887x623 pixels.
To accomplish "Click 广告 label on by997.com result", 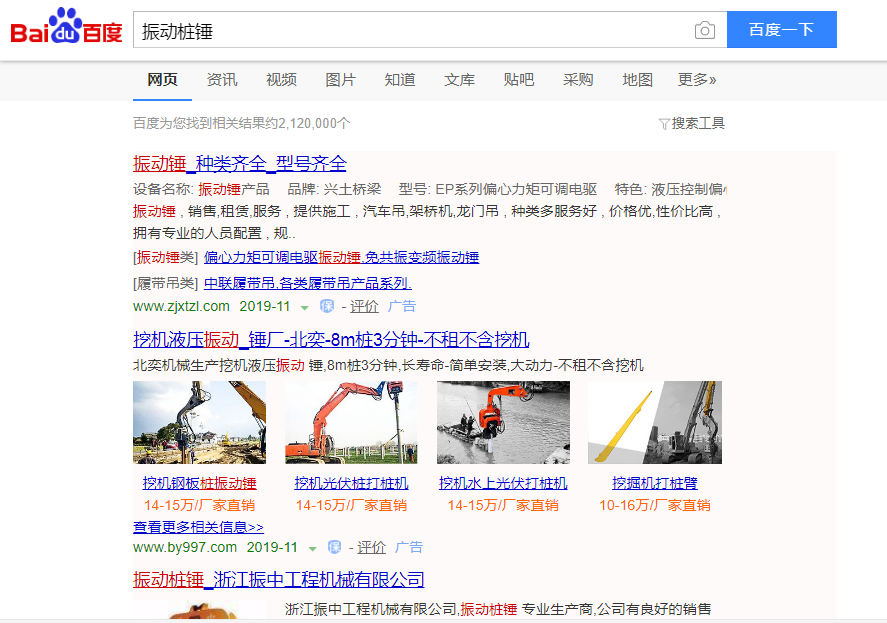I will (x=409, y=548).
